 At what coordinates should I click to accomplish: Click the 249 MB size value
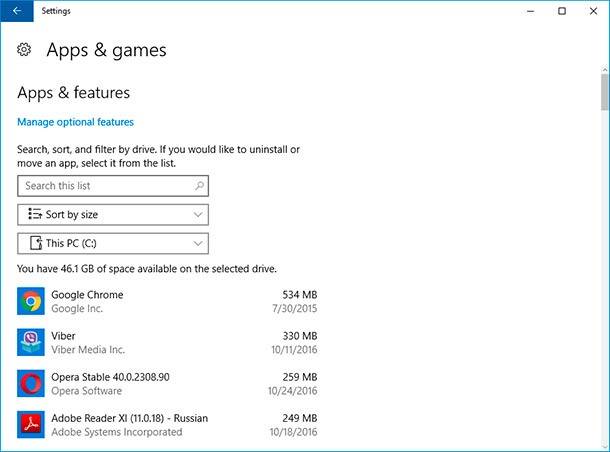pos(300,419)
